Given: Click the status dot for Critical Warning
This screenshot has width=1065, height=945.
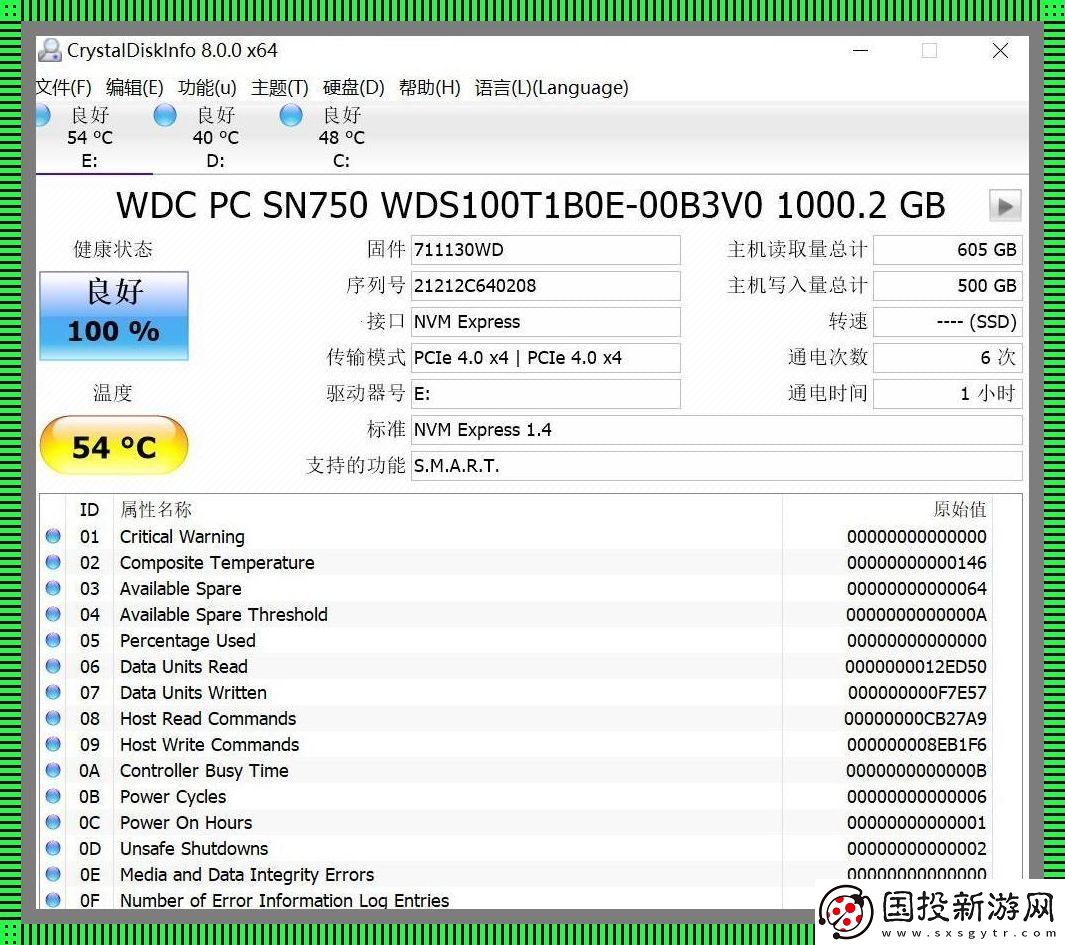Looking at the screenshot, I should click(53, 537).
